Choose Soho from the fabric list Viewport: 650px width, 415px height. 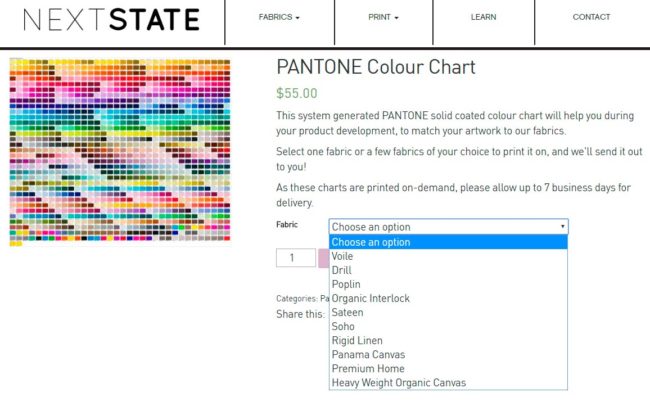coord(343,326)
